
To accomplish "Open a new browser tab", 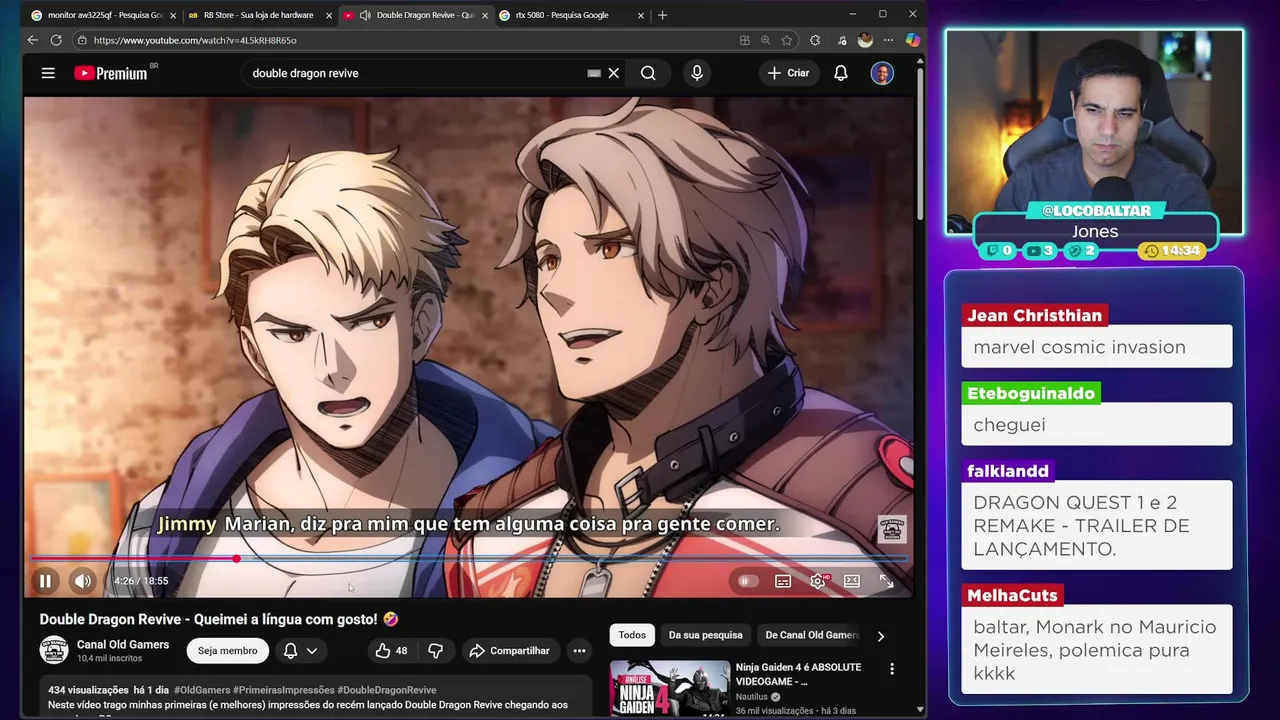I will click(x=662, y=15).
